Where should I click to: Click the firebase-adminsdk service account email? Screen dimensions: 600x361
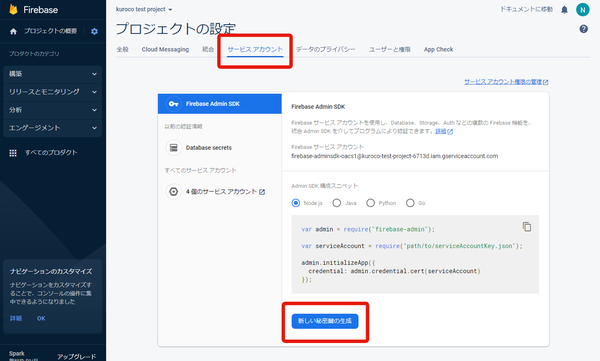[395, 156]
